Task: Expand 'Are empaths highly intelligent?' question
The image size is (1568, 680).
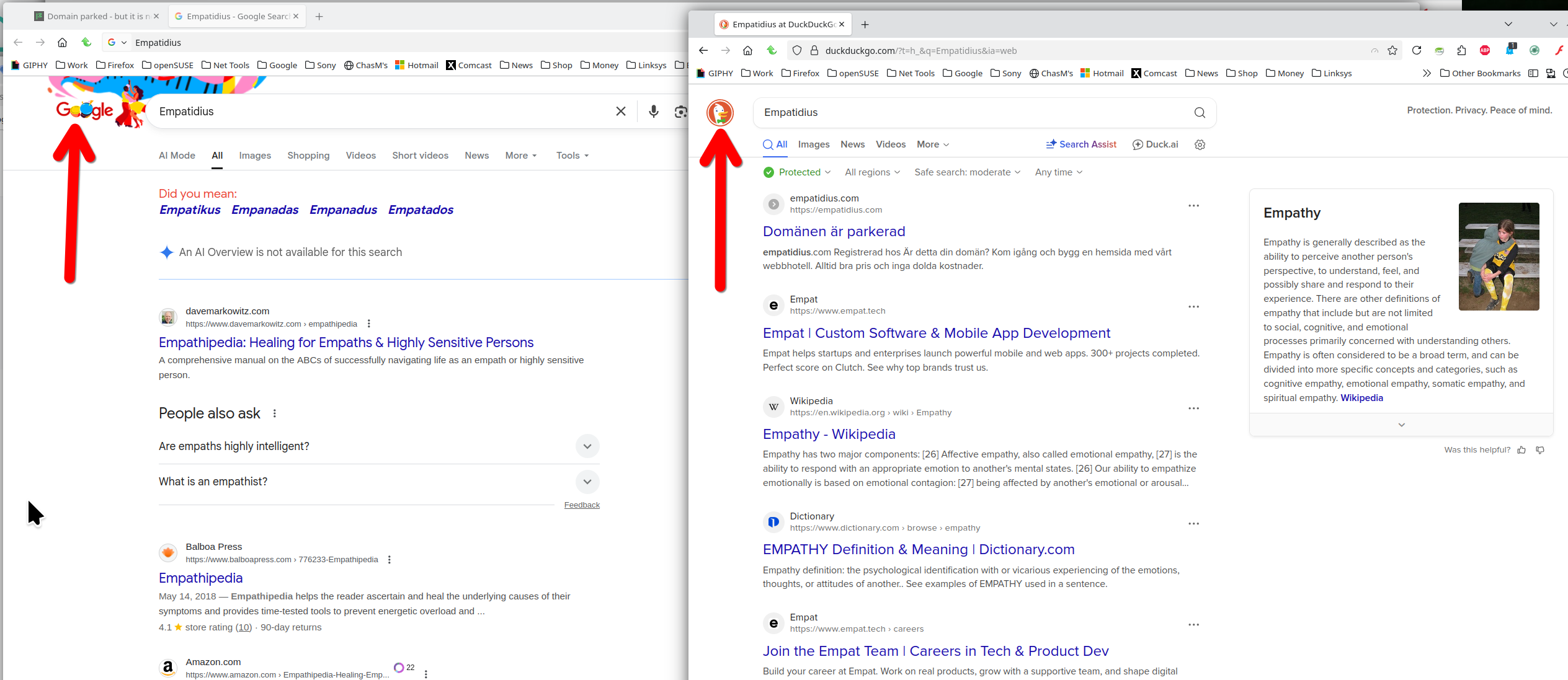Action: coord(587,446)
